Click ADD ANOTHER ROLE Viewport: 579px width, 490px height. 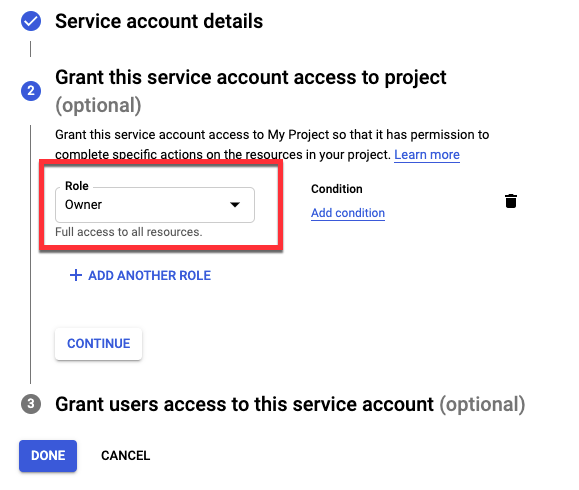140,275
